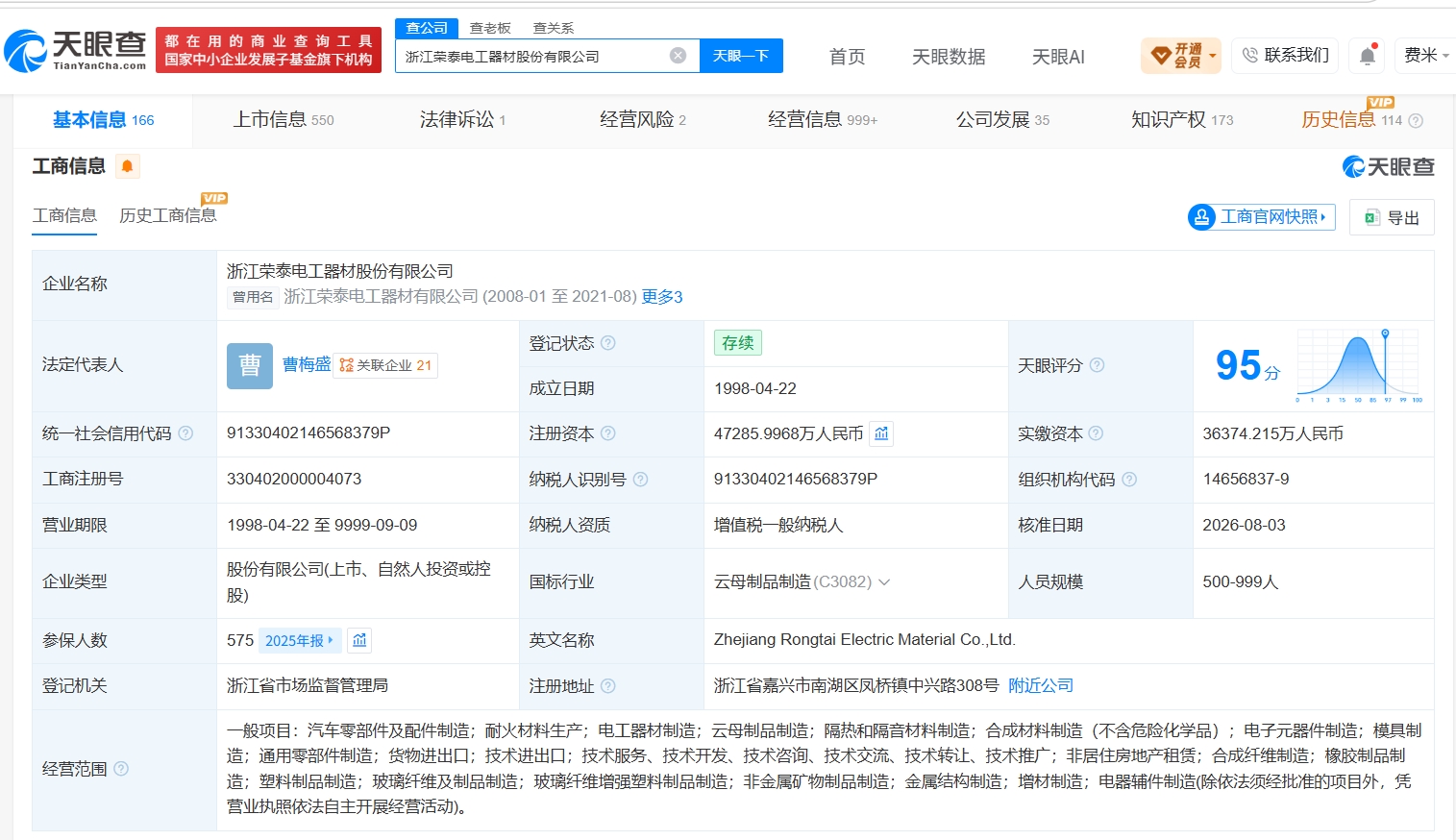The image size is (1456, 840).
Task: Click the 联系我们 button
Action: click(1287, 56)
